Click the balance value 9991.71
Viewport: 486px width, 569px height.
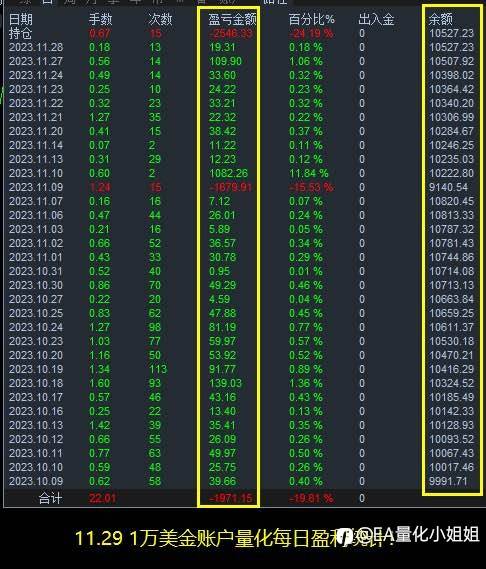click(x=448, y=482)
